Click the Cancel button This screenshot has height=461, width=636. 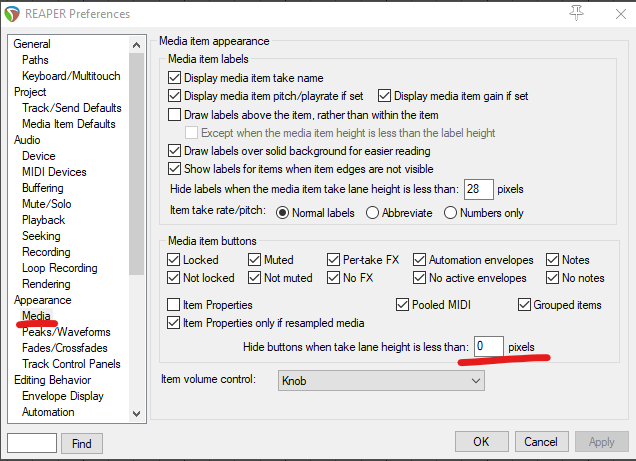[x=541, y=442]
